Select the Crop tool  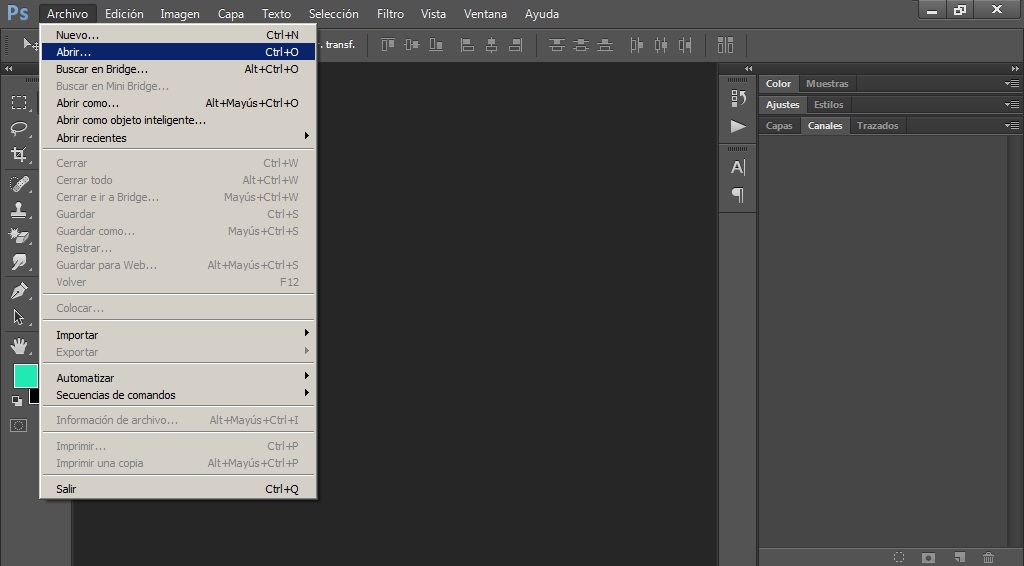pos(19,155)
